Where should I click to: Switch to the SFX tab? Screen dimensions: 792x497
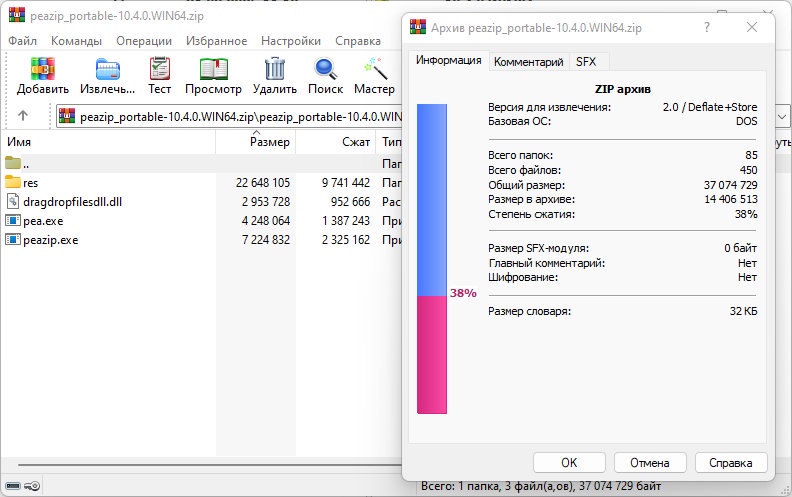pyautogui.click(x=586, y=62)
